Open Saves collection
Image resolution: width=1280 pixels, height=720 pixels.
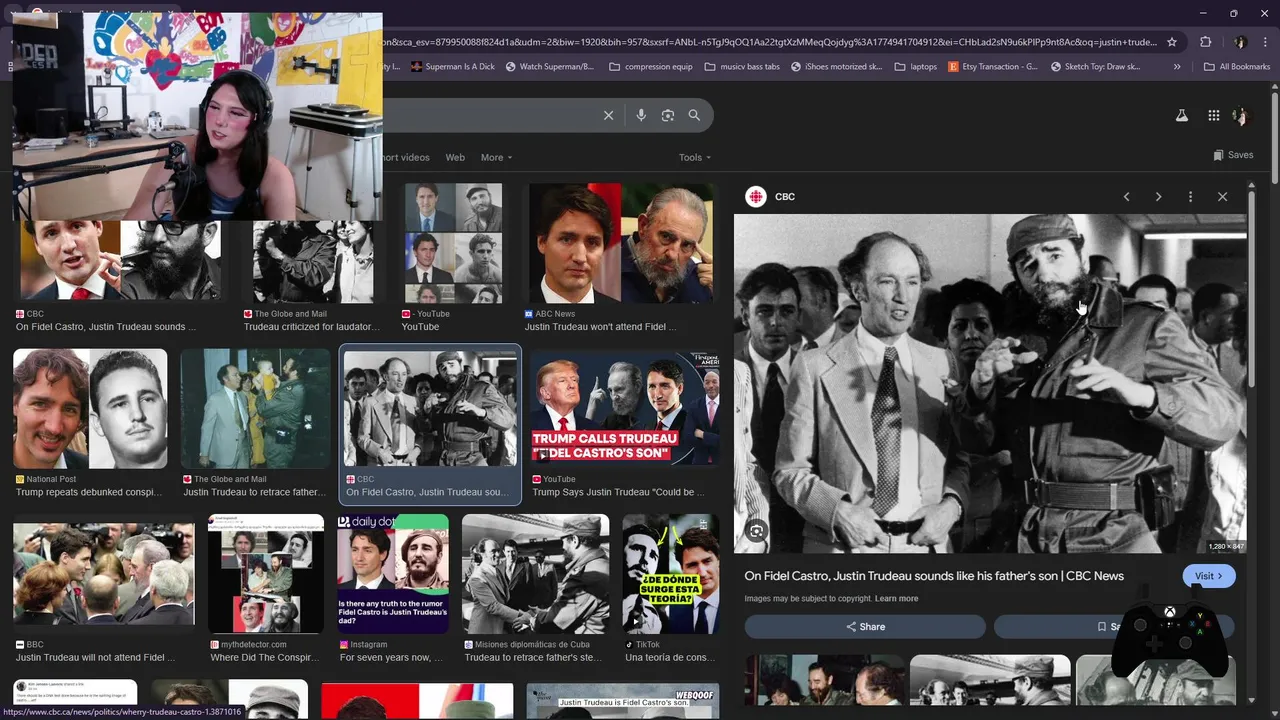point(1233,155)
